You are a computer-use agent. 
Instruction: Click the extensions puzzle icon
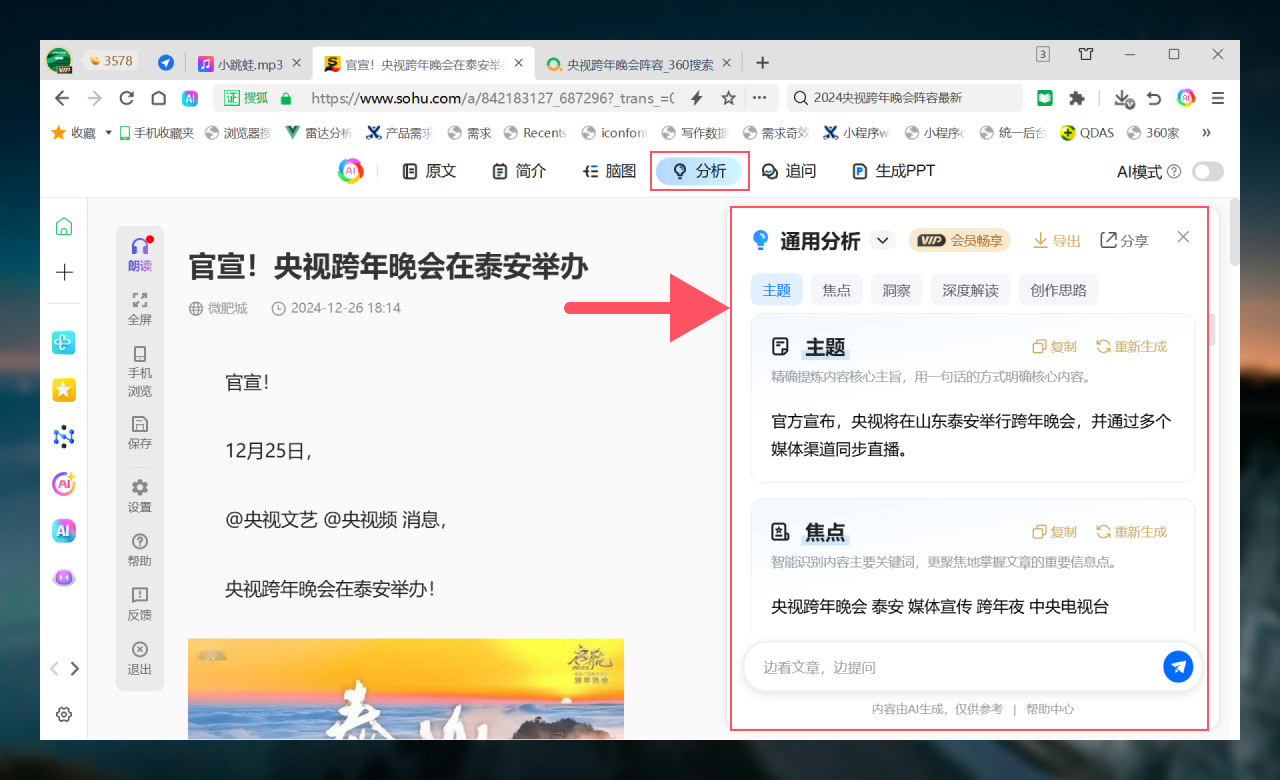point(1077,98)
